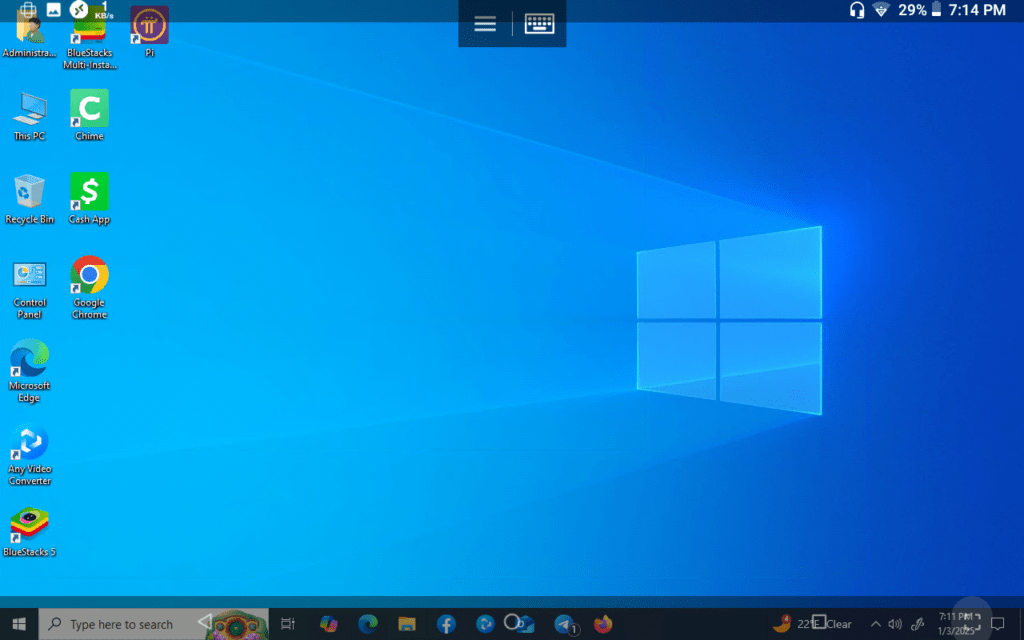Open File Explorer from the taskbar

(407, 624)
